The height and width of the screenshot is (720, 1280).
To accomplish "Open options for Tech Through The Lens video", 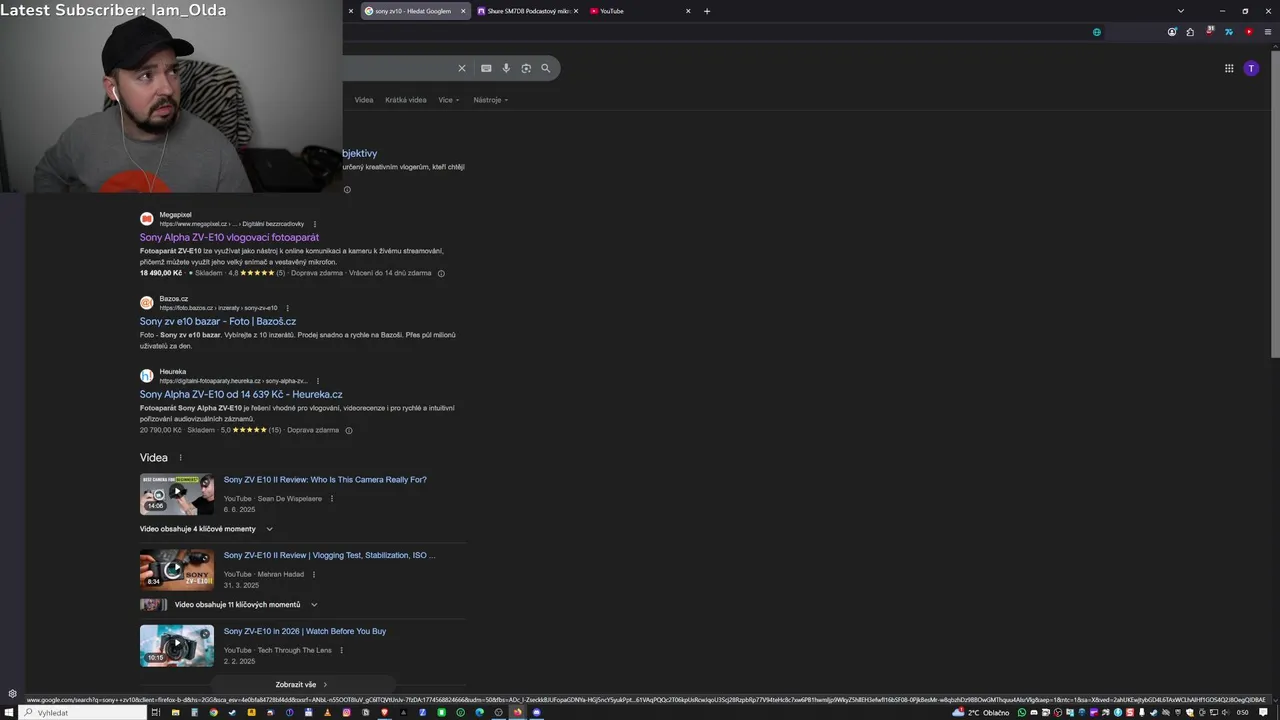I will (x=341, y=650).
